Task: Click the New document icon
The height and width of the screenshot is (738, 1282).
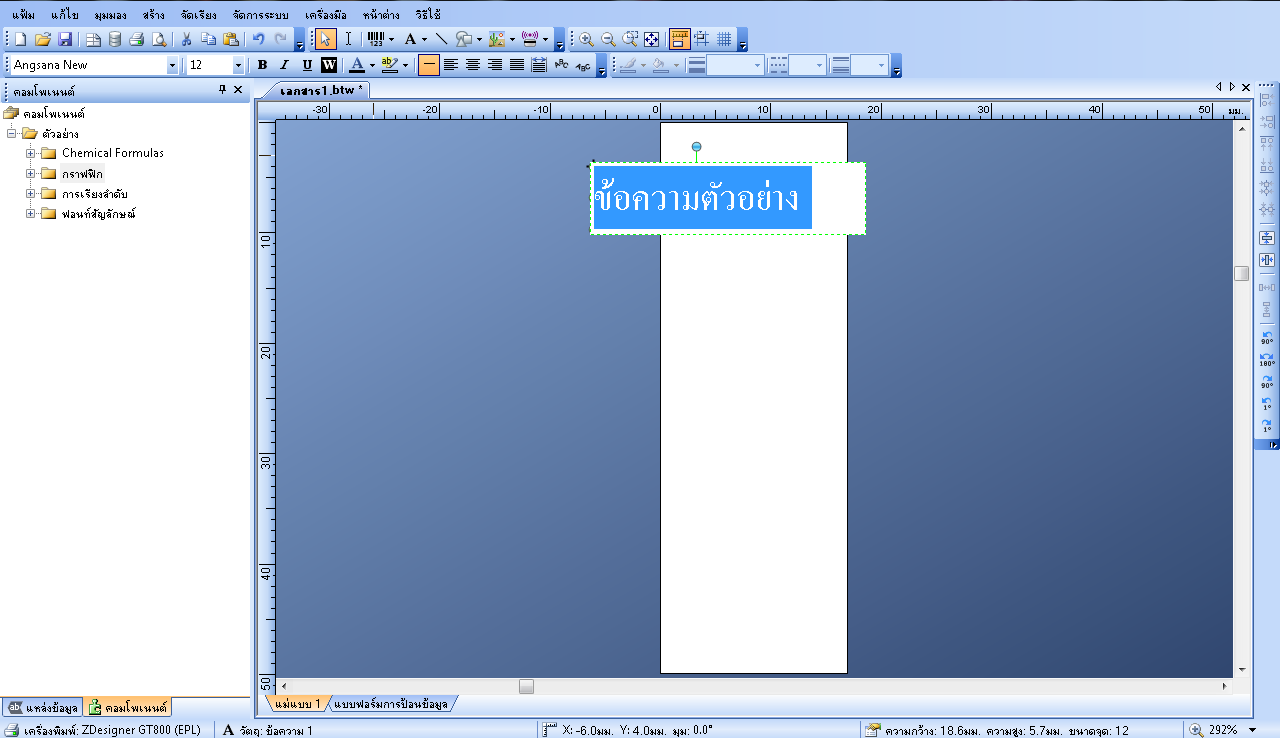Action: coord(20,39)
